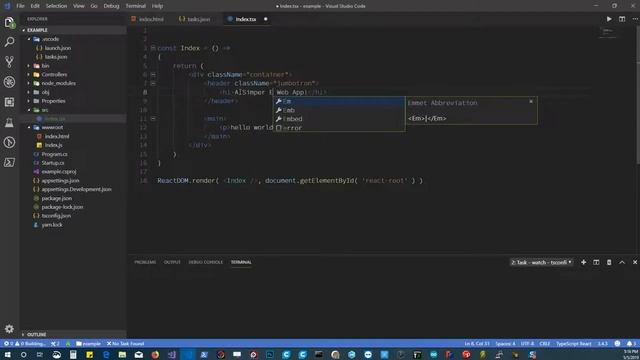This screenshot has width=640, height=360.
Task: Click the editor vertical scrollbar
Action: pos(638,96)
